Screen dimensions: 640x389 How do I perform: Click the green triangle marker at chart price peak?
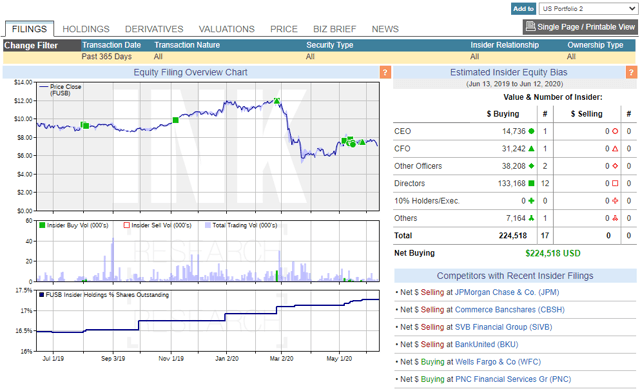[x=277, y=101]
